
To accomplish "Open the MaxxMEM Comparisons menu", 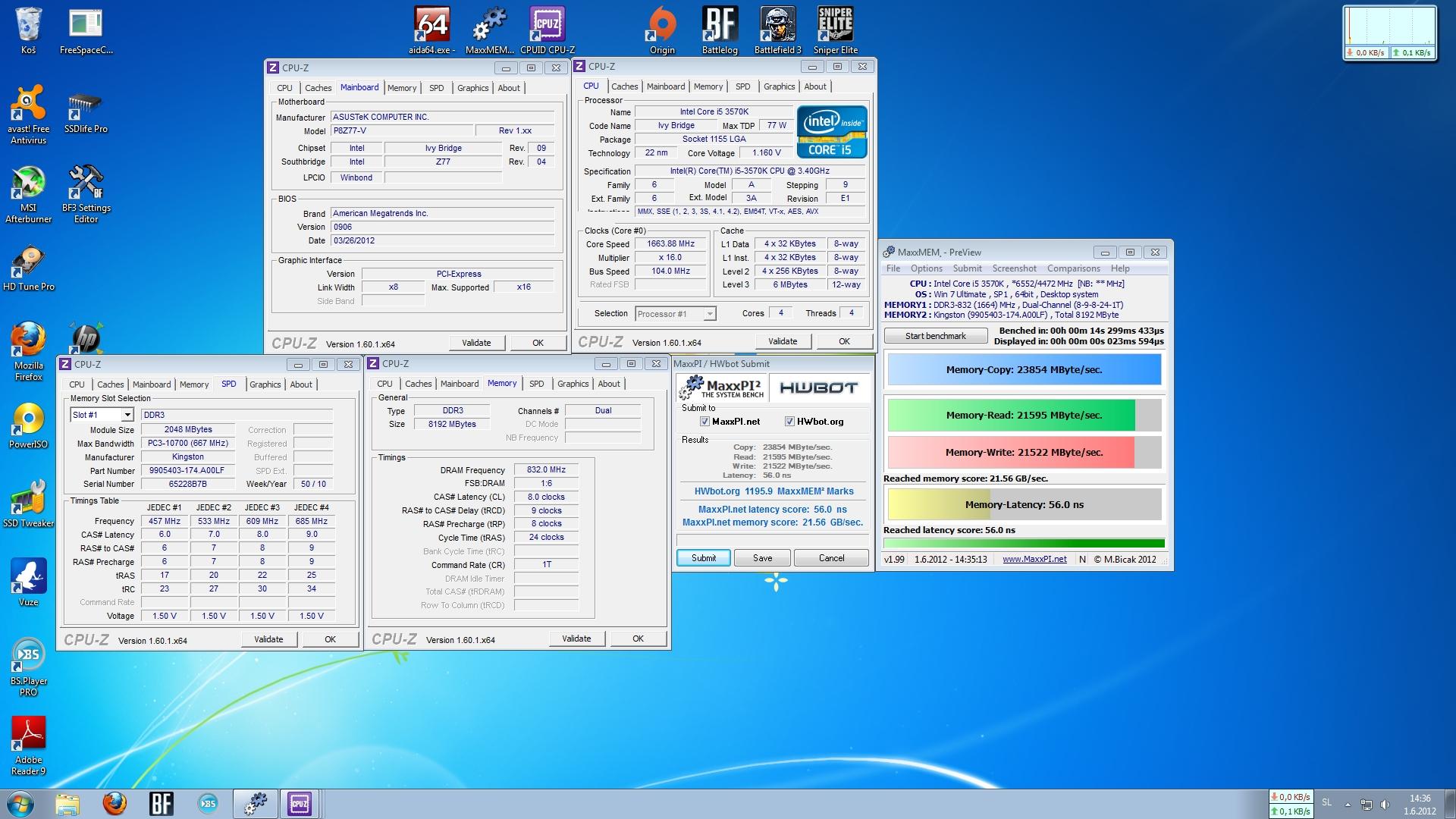I will [x=1073, y=268].
